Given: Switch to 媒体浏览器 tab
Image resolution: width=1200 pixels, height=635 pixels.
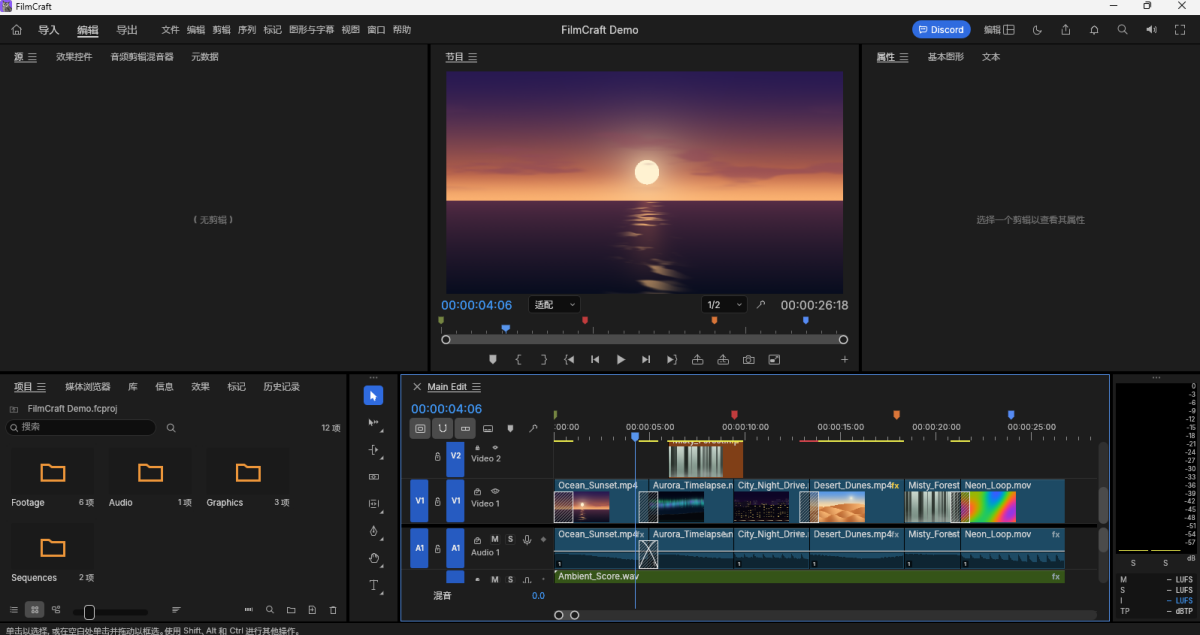Looking at the screenshot, I should tap(88, 387).
